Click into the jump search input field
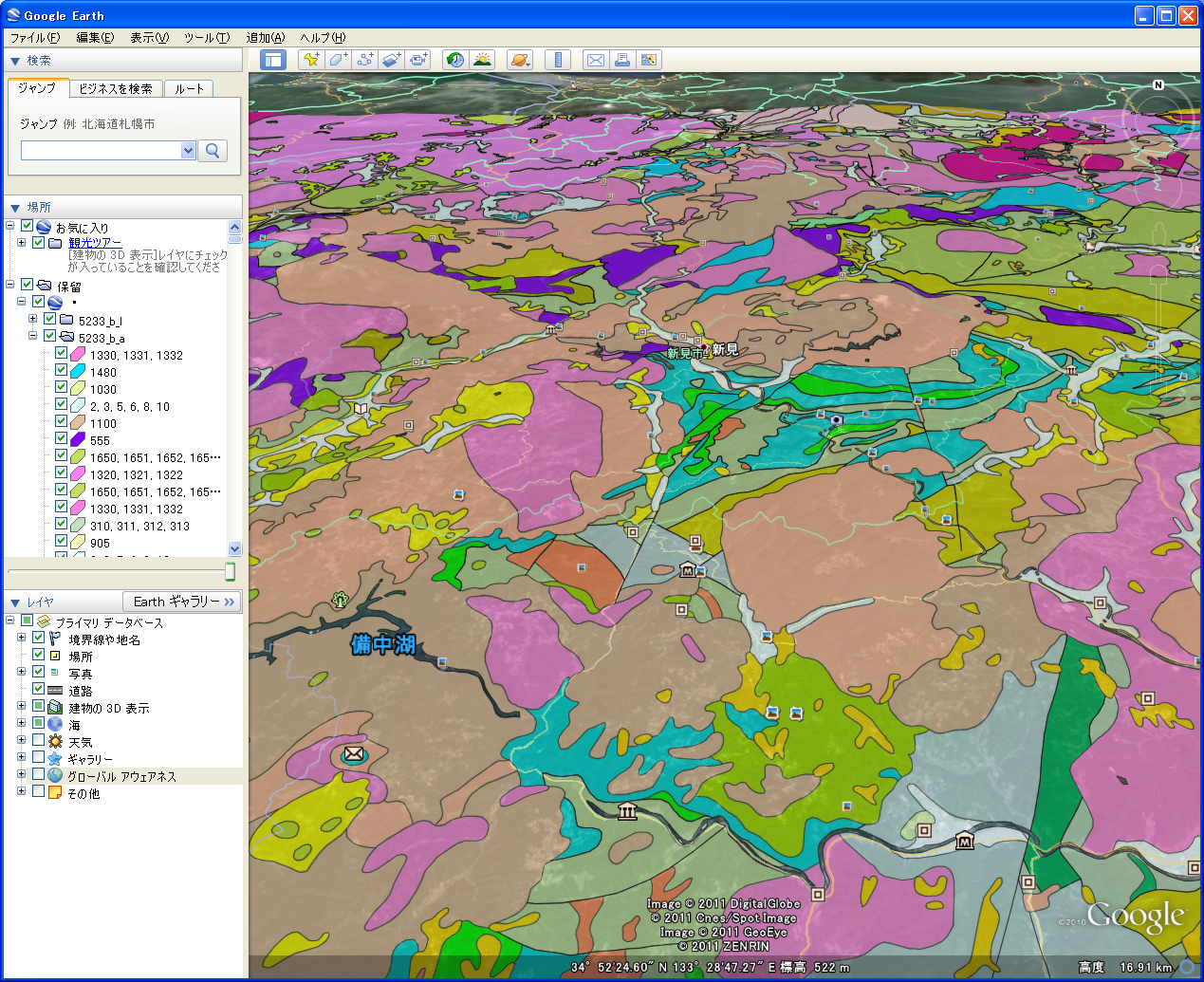This screenshot has height=982, width=1204. click(102, 150)
